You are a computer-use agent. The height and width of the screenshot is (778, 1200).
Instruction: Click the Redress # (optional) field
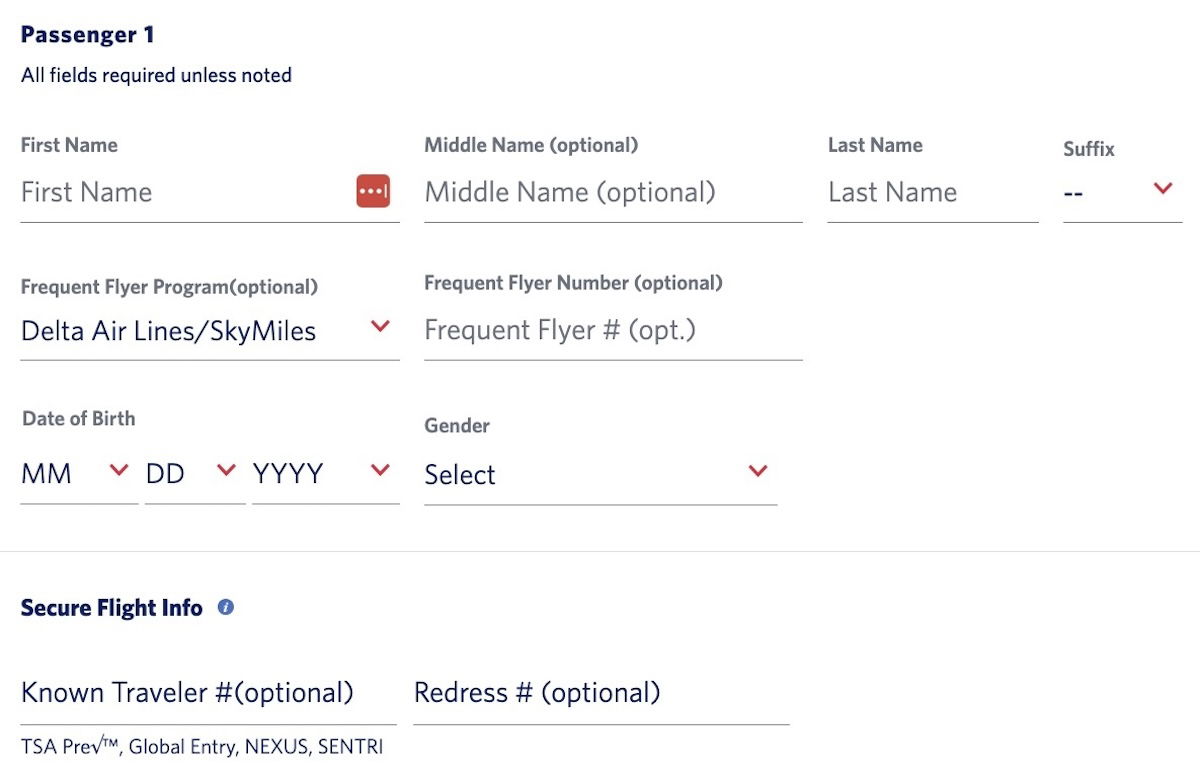coord(600,693)
